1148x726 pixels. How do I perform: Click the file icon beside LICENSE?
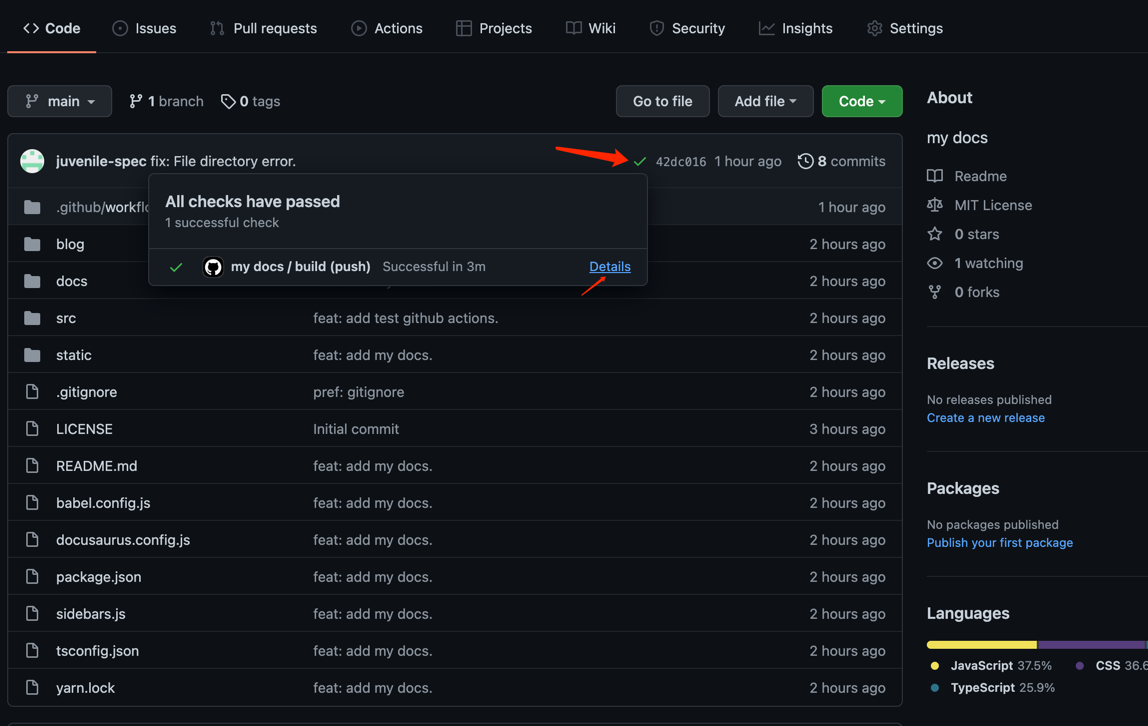[32, 429]
